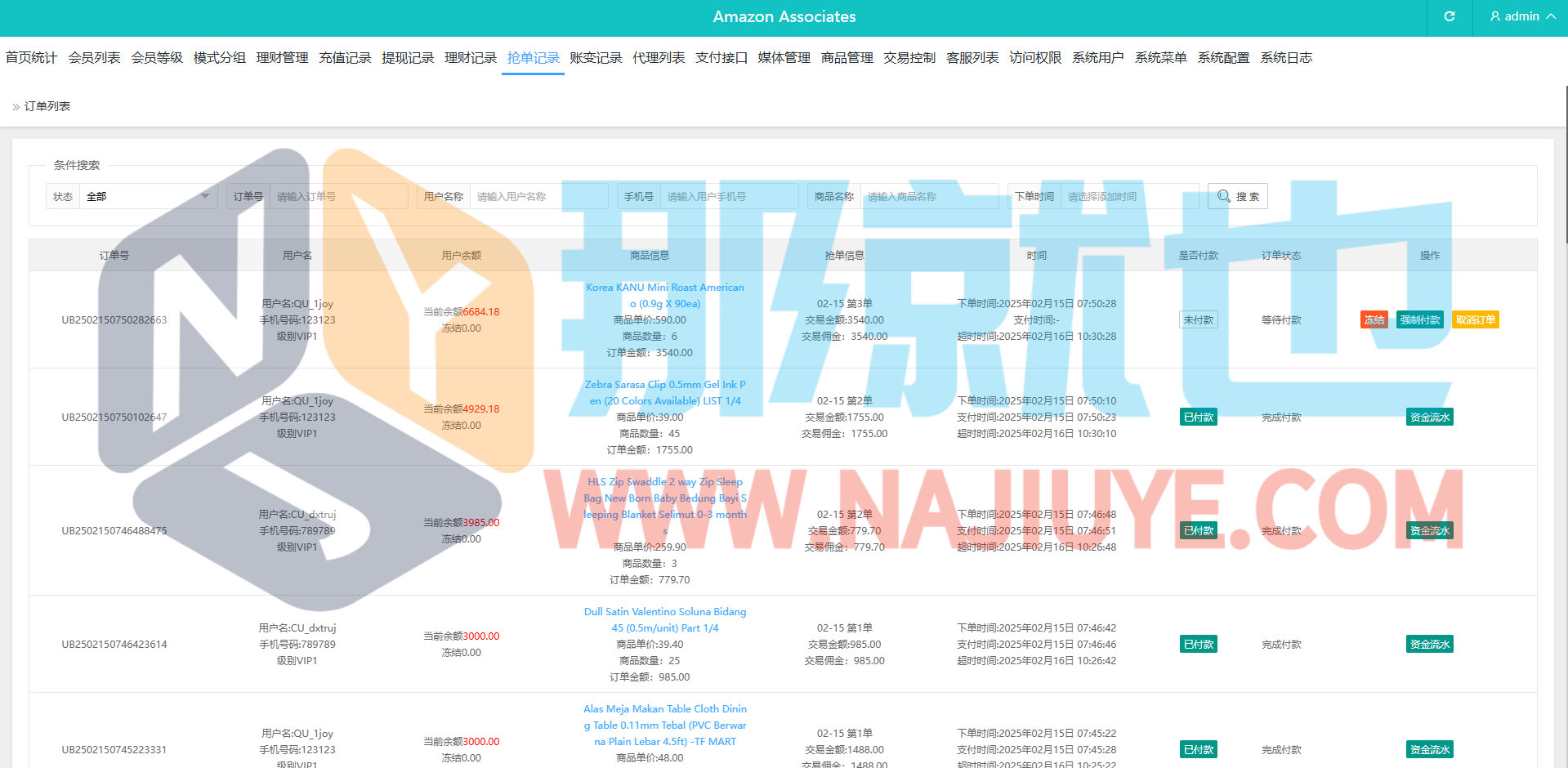Open the withdrawal records menu
The height and width of the screenshot is (768, 1568).
coord(408,58)
